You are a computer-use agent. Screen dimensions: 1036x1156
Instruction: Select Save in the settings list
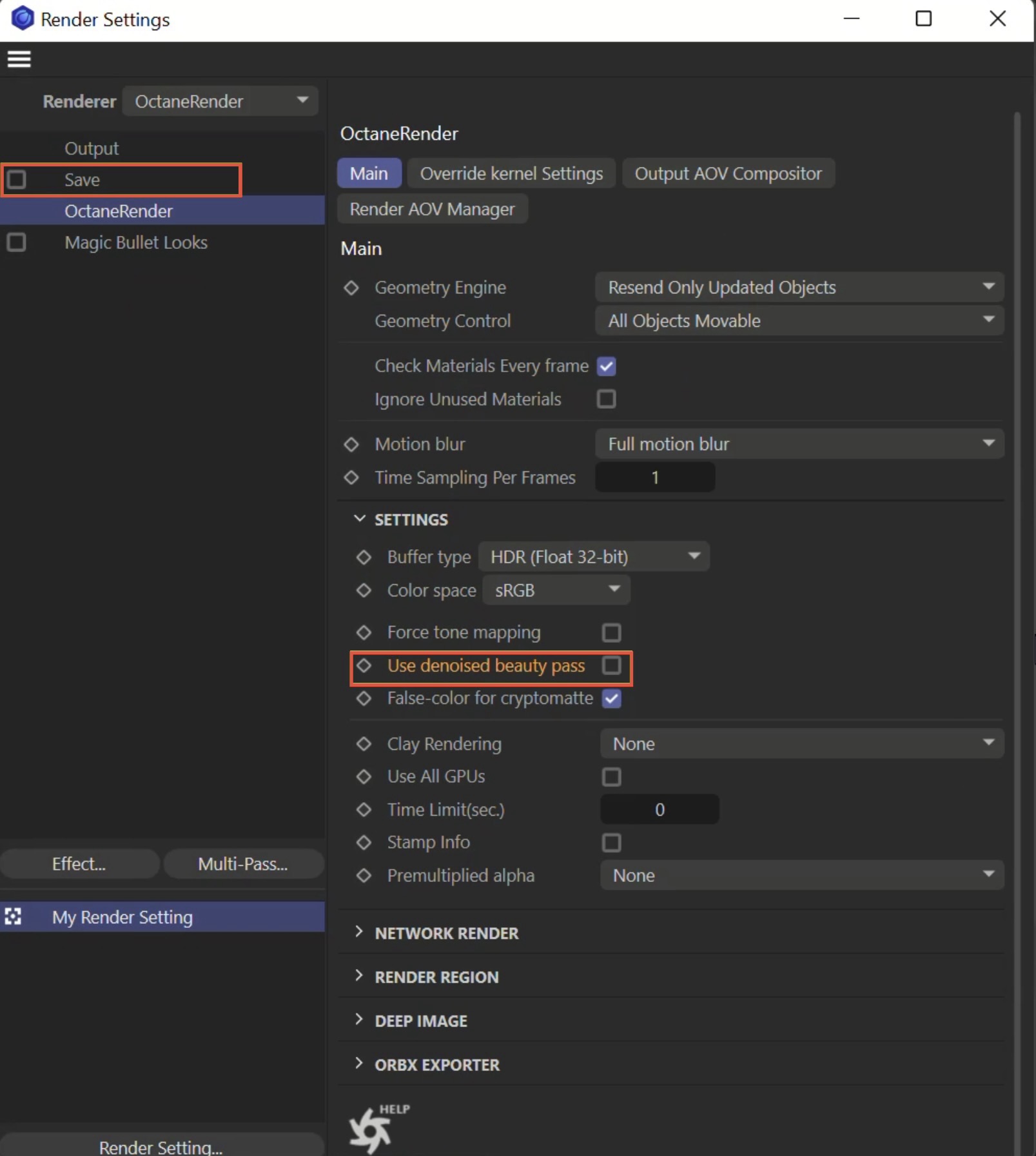click(82, 180)
